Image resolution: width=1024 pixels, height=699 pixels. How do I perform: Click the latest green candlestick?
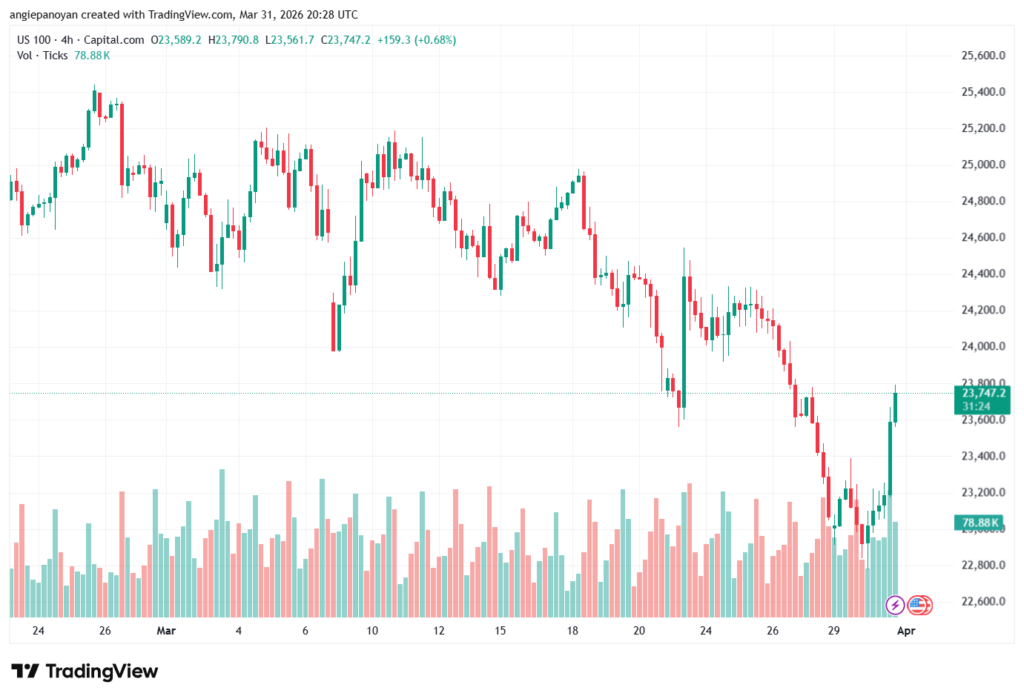pos(896,408)
